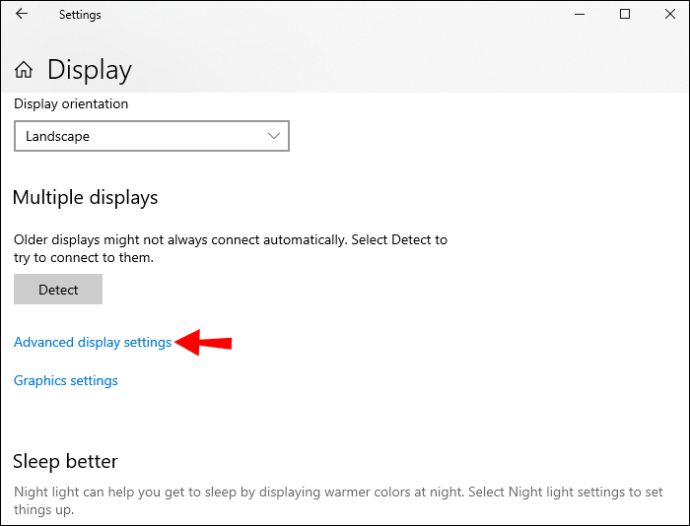This screenshot has width=690, height=526.
Task: Open Advanced display settings link
Action: coord(92,342)
